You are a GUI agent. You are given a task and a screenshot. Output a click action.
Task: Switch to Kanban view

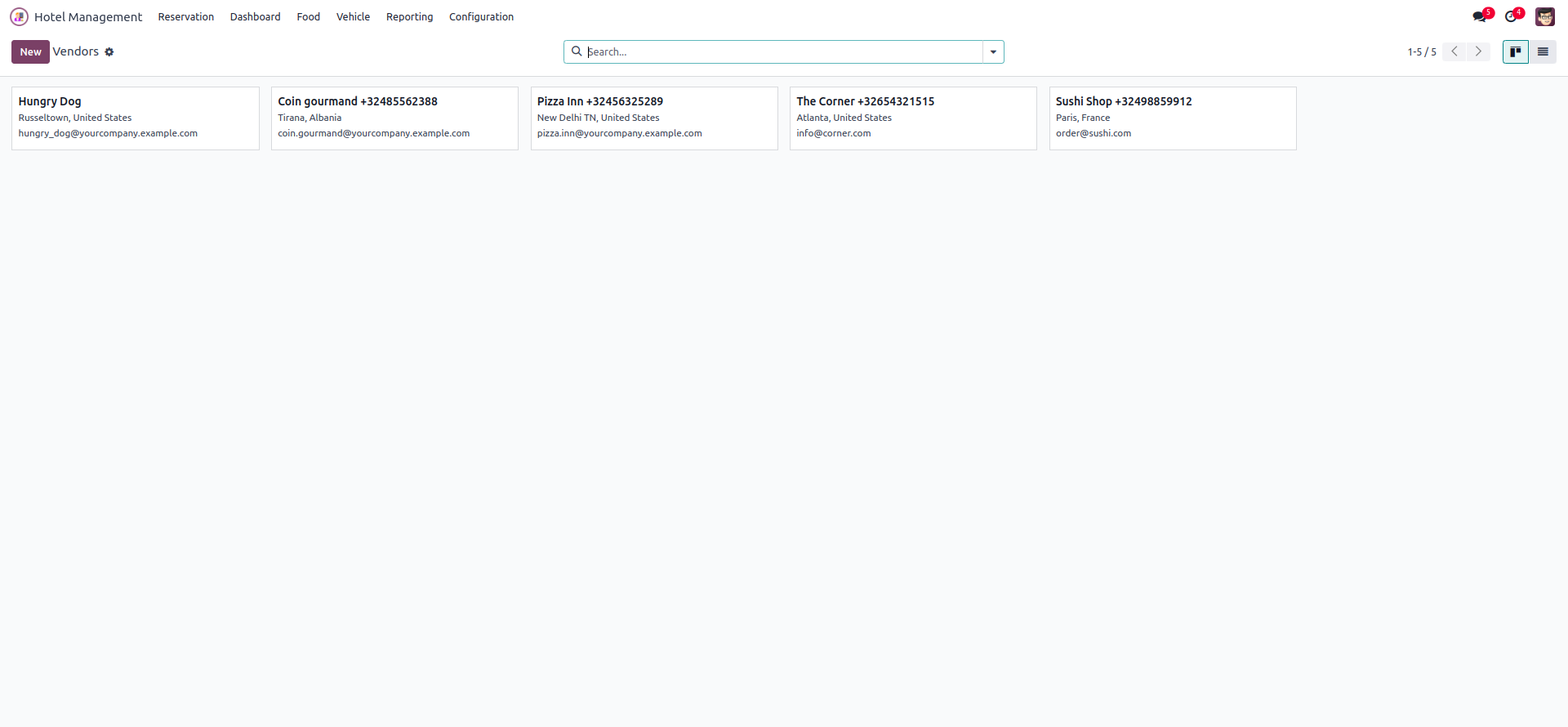pyautogui.click(x=1516, y=51)
